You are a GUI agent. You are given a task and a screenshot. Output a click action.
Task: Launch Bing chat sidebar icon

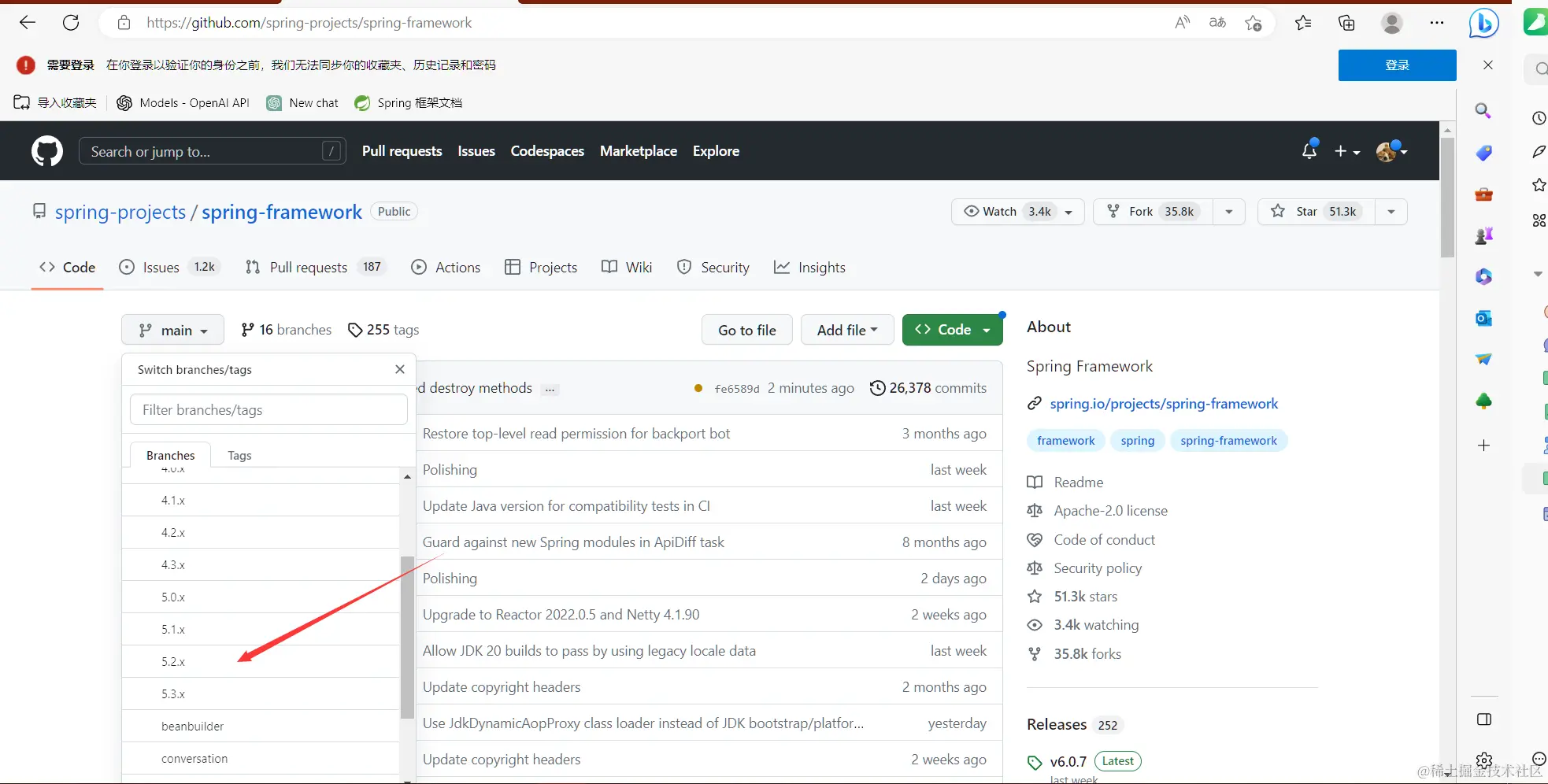1483,23
